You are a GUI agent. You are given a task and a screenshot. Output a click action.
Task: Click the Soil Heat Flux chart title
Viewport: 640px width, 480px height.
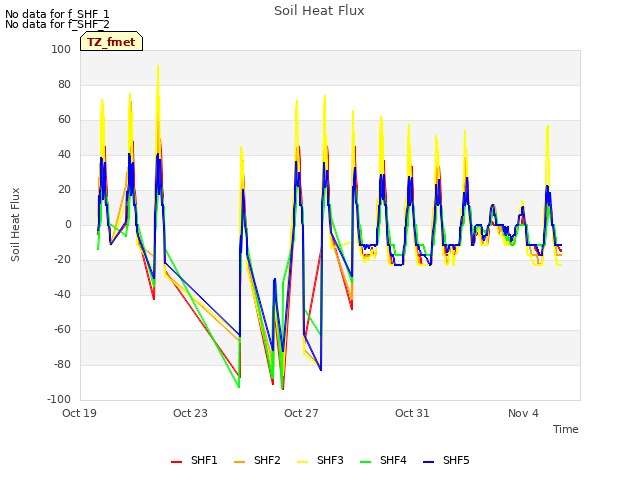pos(319,11)
